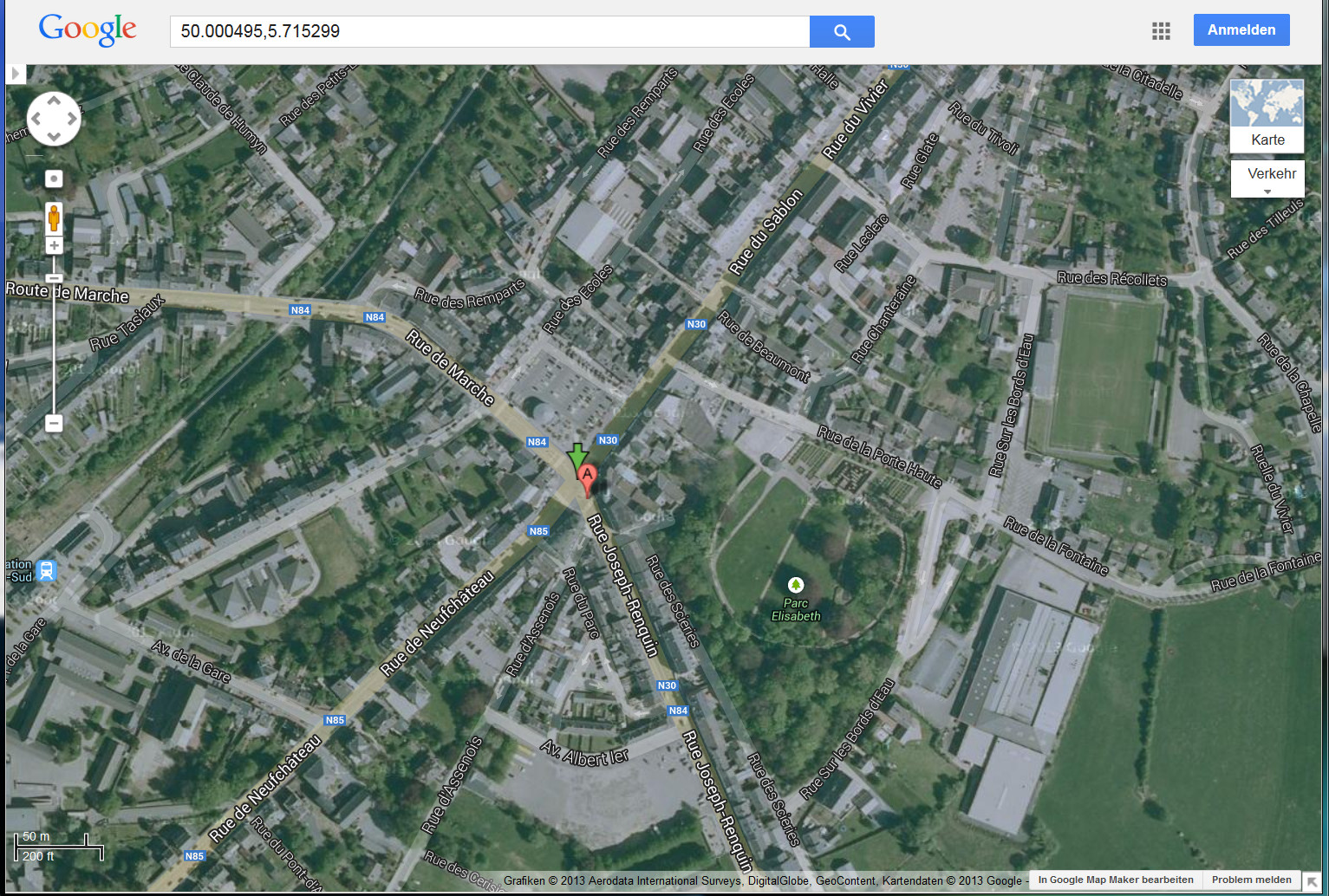Zoom out with the bottom minus button

coord(54,423)
